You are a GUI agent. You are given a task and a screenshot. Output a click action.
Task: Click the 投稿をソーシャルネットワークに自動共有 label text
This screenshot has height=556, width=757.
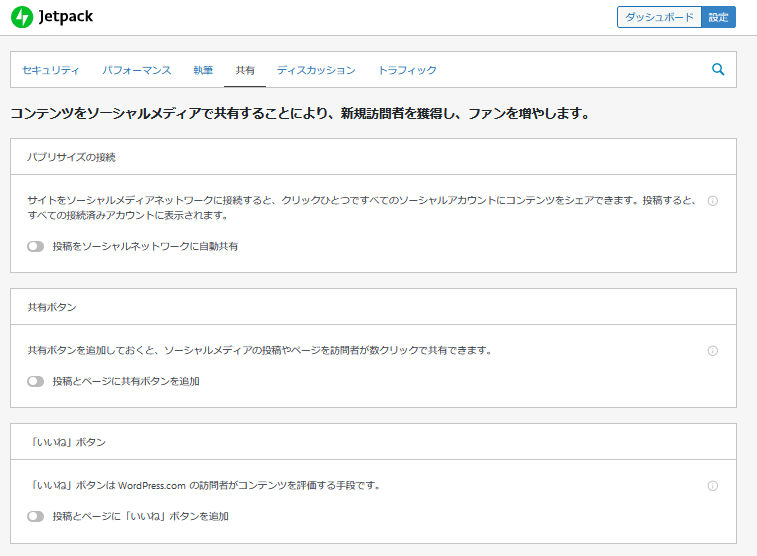click(x=145, y=246)
